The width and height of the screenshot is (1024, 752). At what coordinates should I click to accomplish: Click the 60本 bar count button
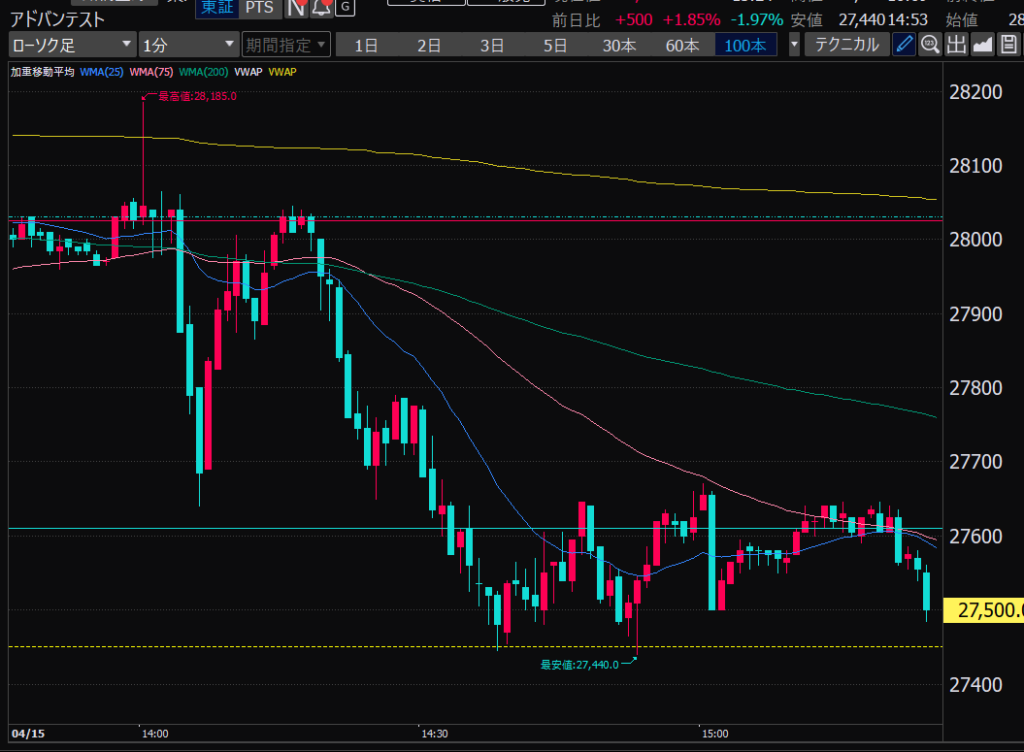point(682,44)
